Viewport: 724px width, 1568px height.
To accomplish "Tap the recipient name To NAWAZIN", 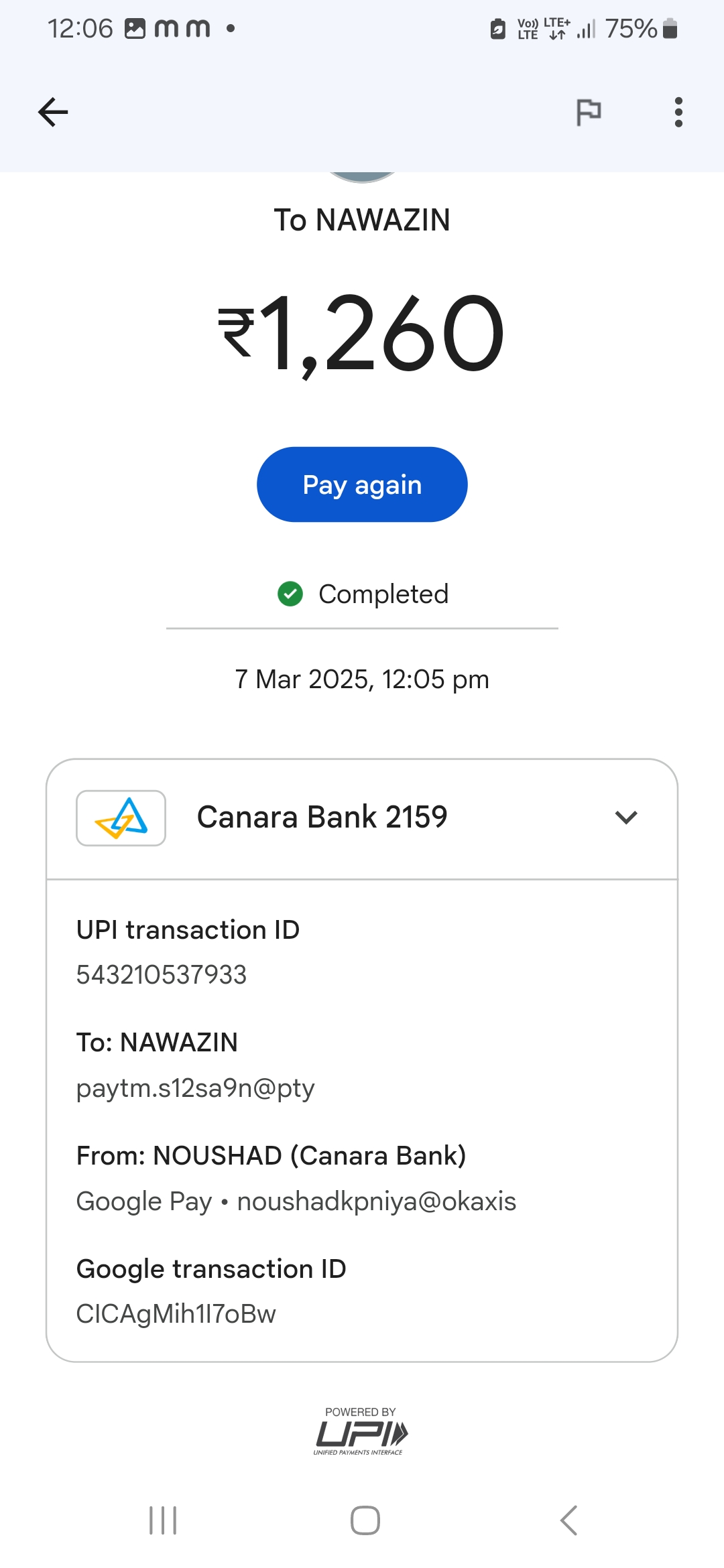I will [x=362, y=220].
